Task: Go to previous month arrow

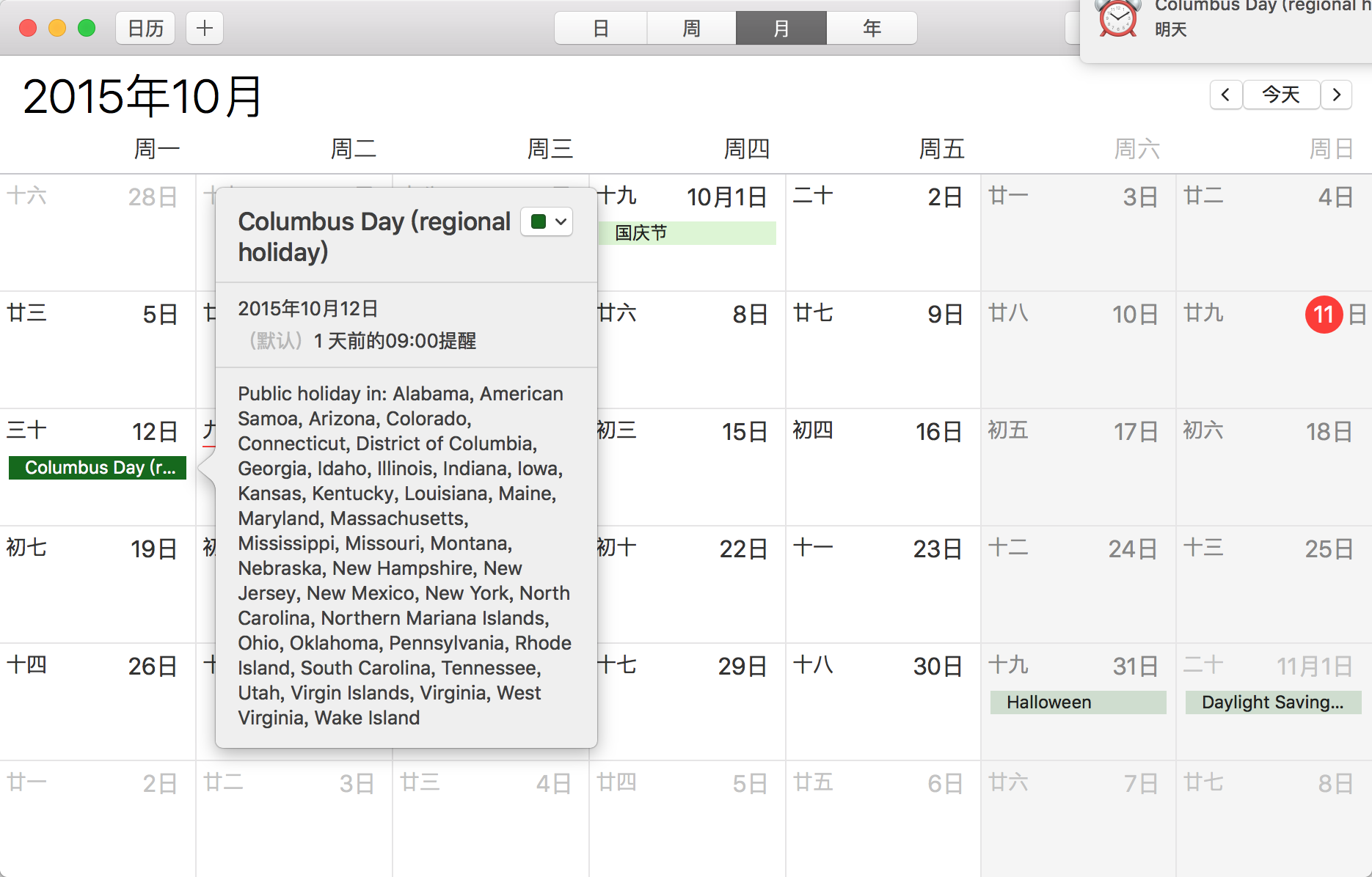Action: pyautogui.click(x=1225, y=95)
